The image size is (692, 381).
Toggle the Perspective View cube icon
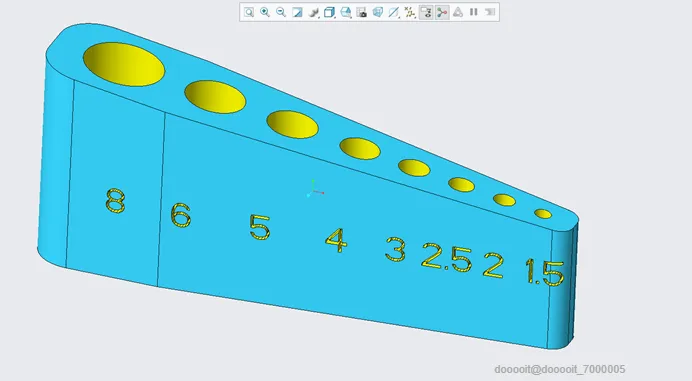pos(378,12)
